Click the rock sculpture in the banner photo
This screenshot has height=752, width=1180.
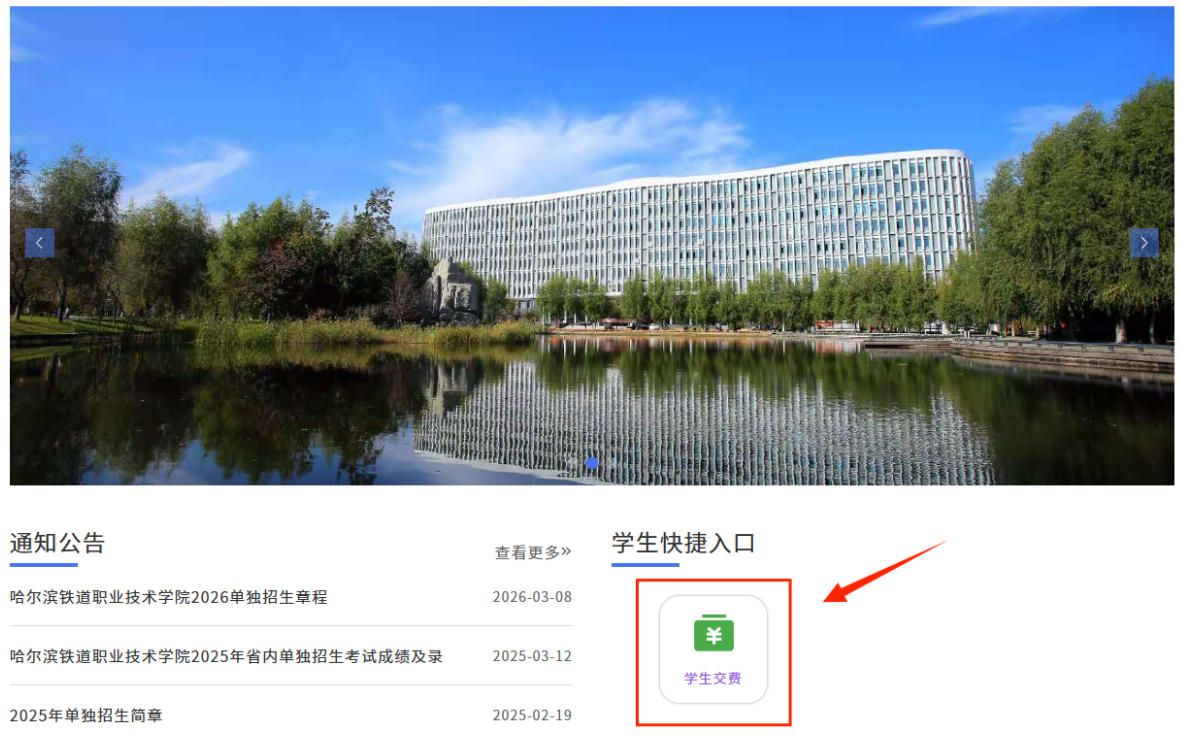[452, 291]
